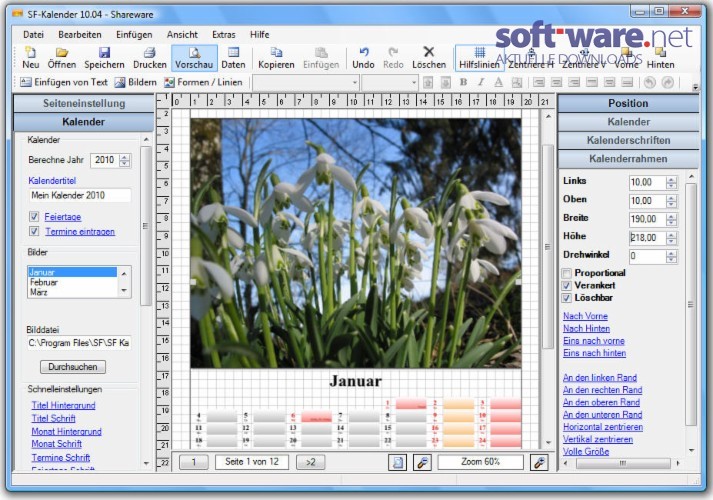This screenshot has width=713, height=500.
Task: Click the Bildern insert button
Action: coord(136,82)
